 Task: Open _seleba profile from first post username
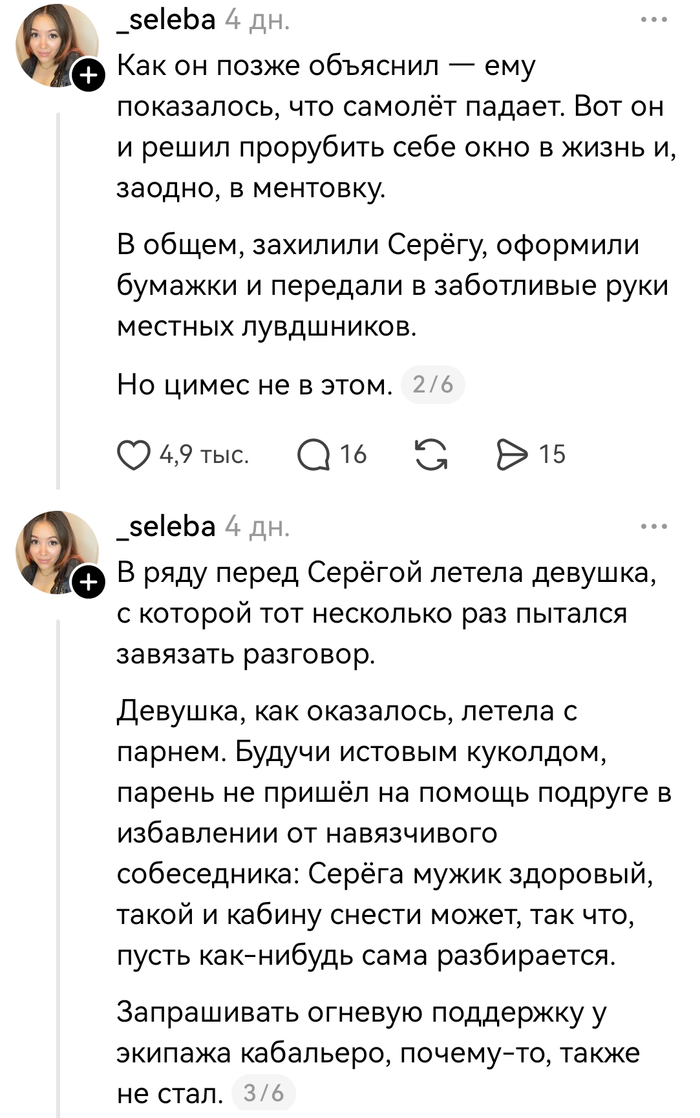click(166, 18)
